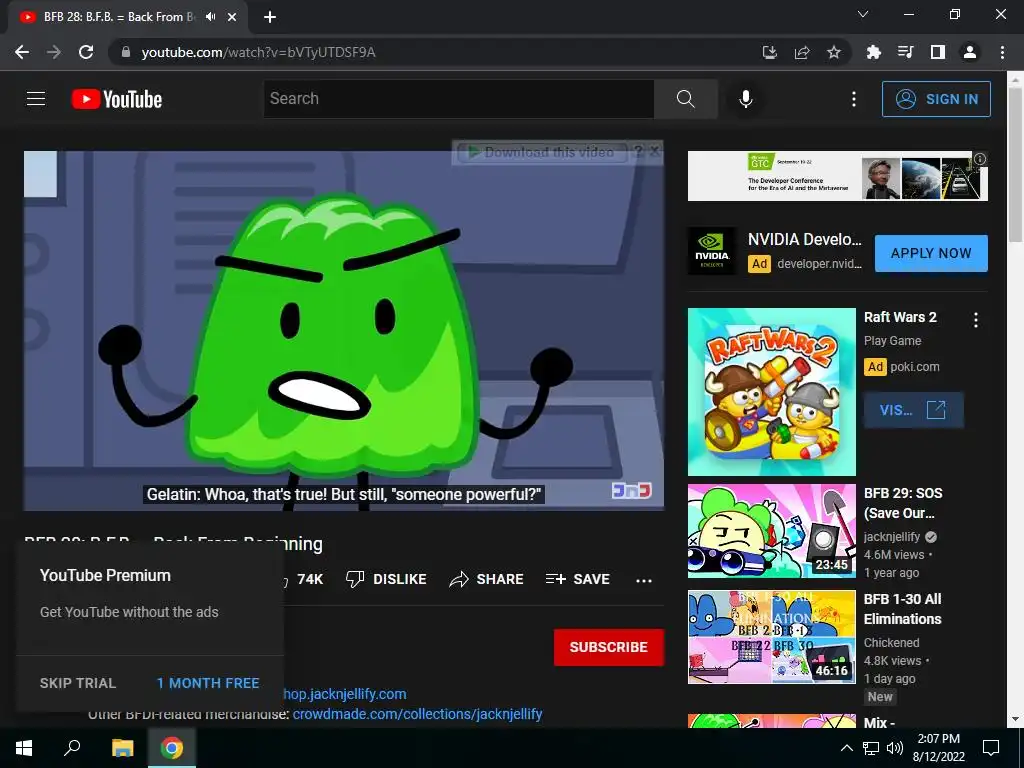Open more actions ellipsis under video
Image resolution: width=1024 pixels, height=768 pixels.
pos(644,580)
